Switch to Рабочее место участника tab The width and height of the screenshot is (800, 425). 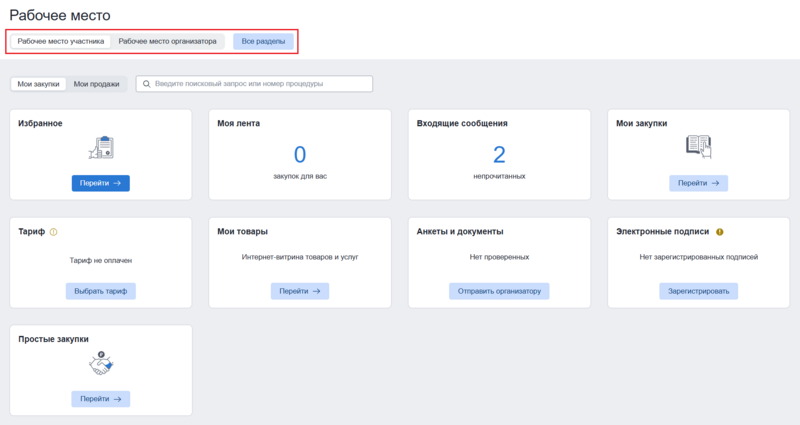coord(60,42)
